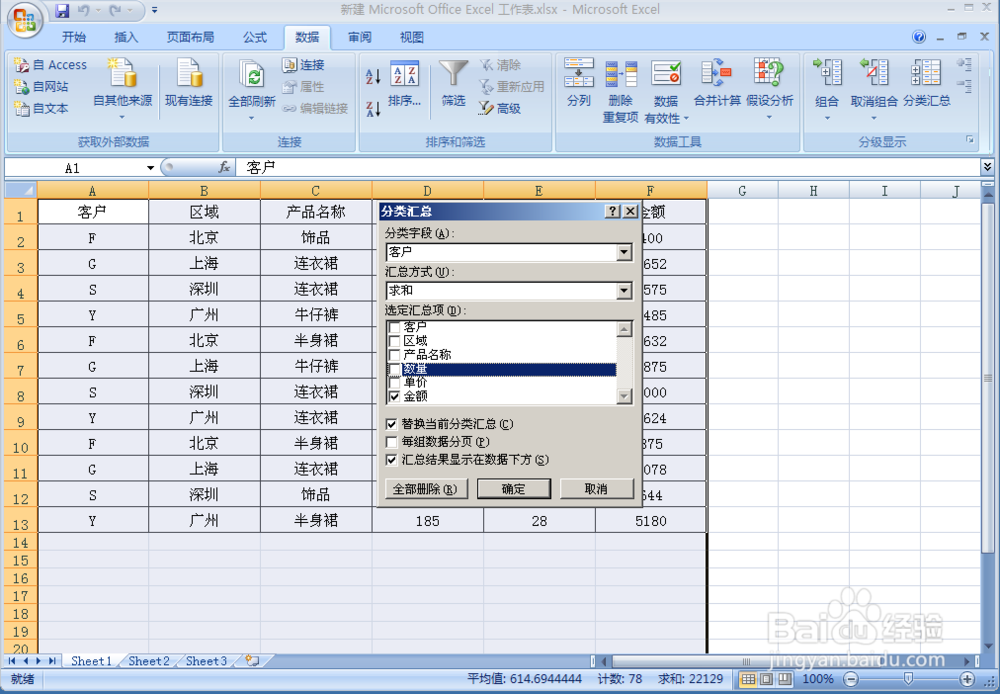Open the 开始 ribbon tab
This screenshot has height=694, width=1000.
(x=74, y=37)
